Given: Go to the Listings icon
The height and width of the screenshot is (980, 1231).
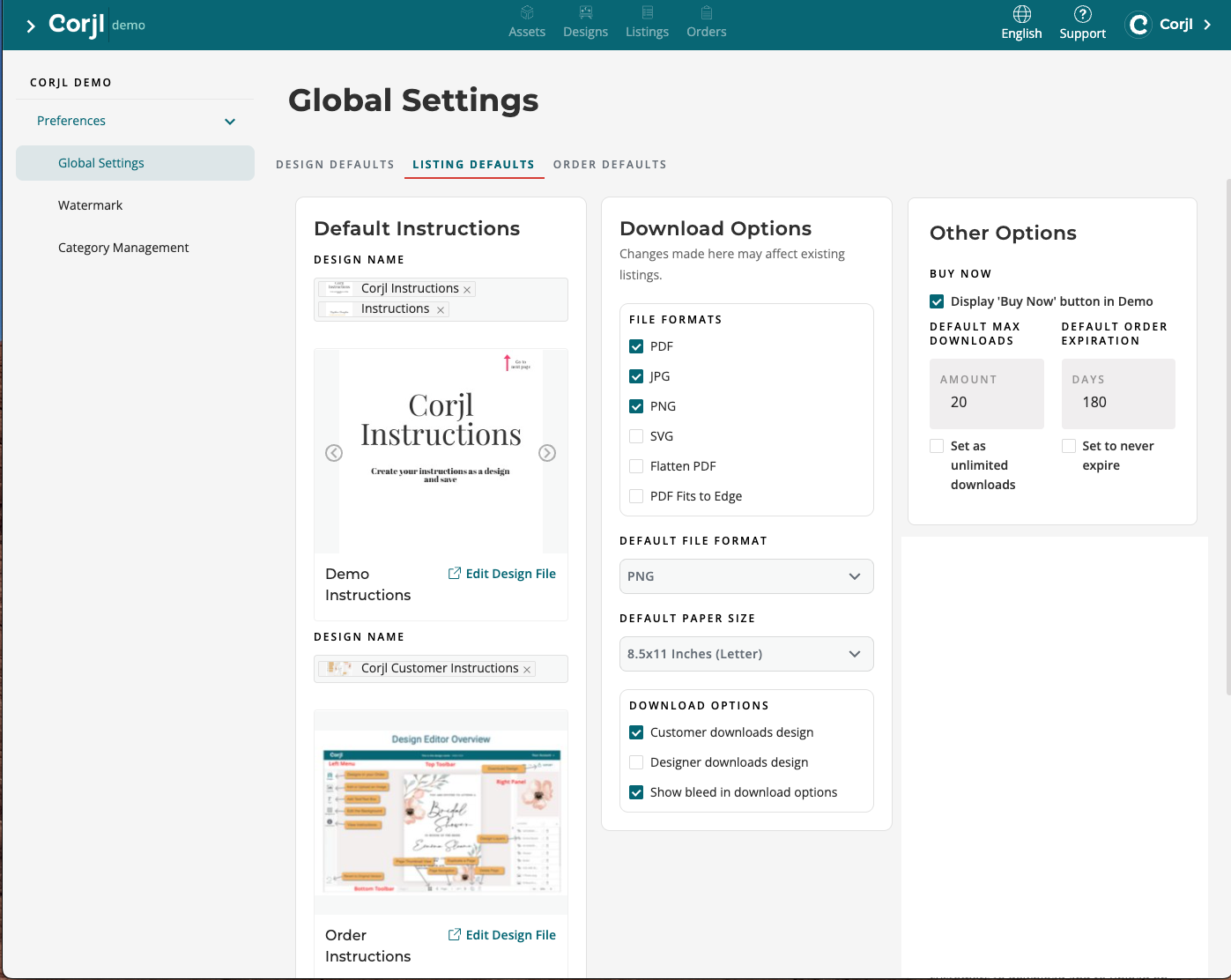Looking at the screenshot, I should click(647, 13).
